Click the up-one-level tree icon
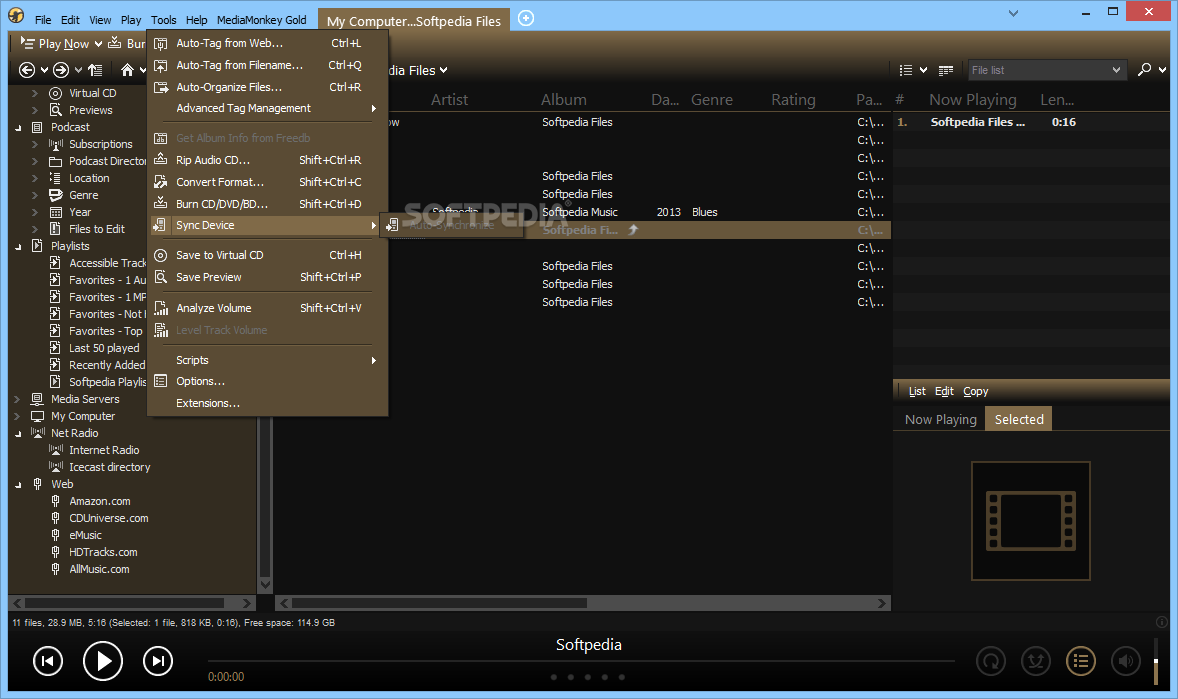Viewport: 1178px width, 699px height. pos(95,70)
